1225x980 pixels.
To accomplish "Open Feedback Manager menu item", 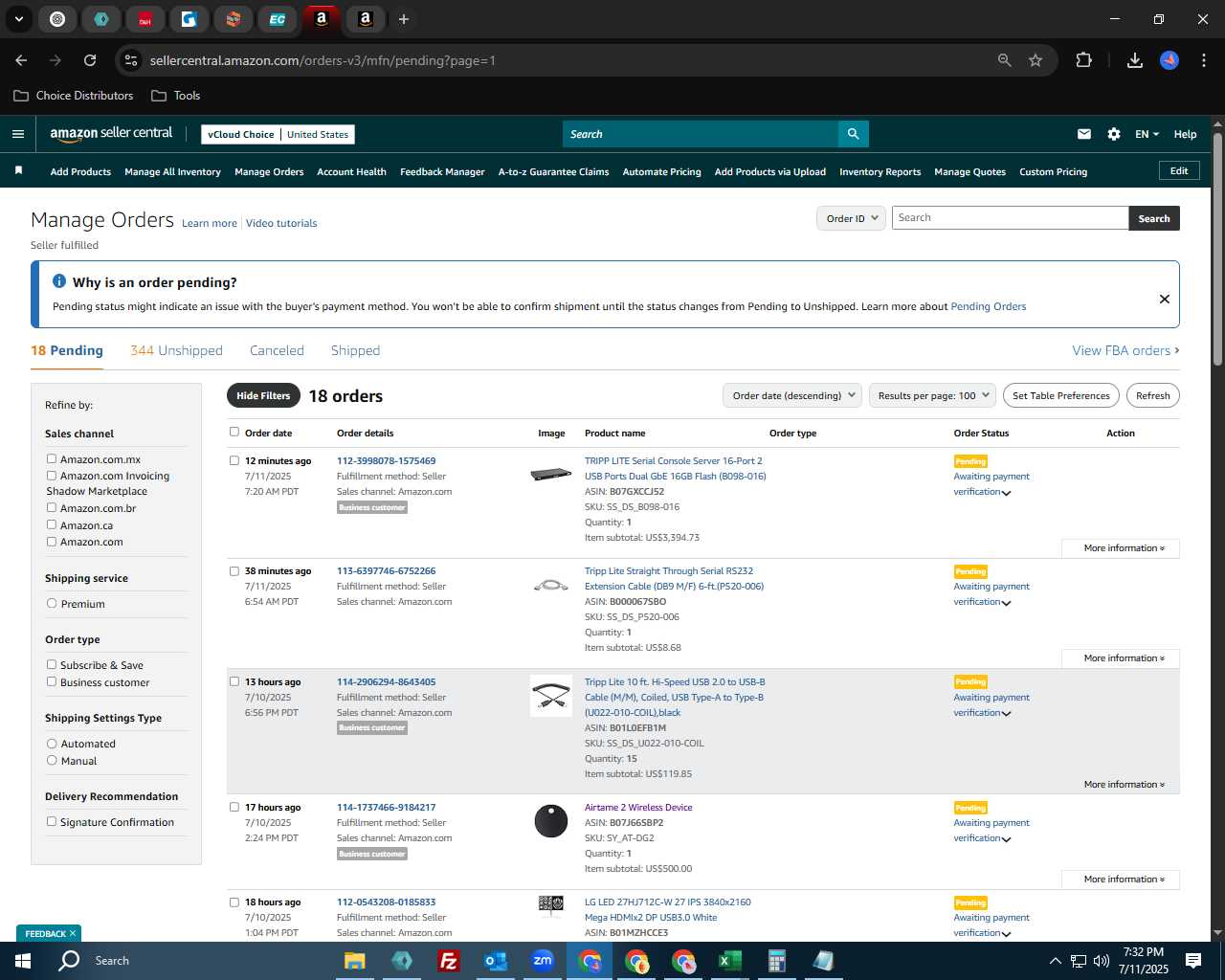I will [442, 172].
